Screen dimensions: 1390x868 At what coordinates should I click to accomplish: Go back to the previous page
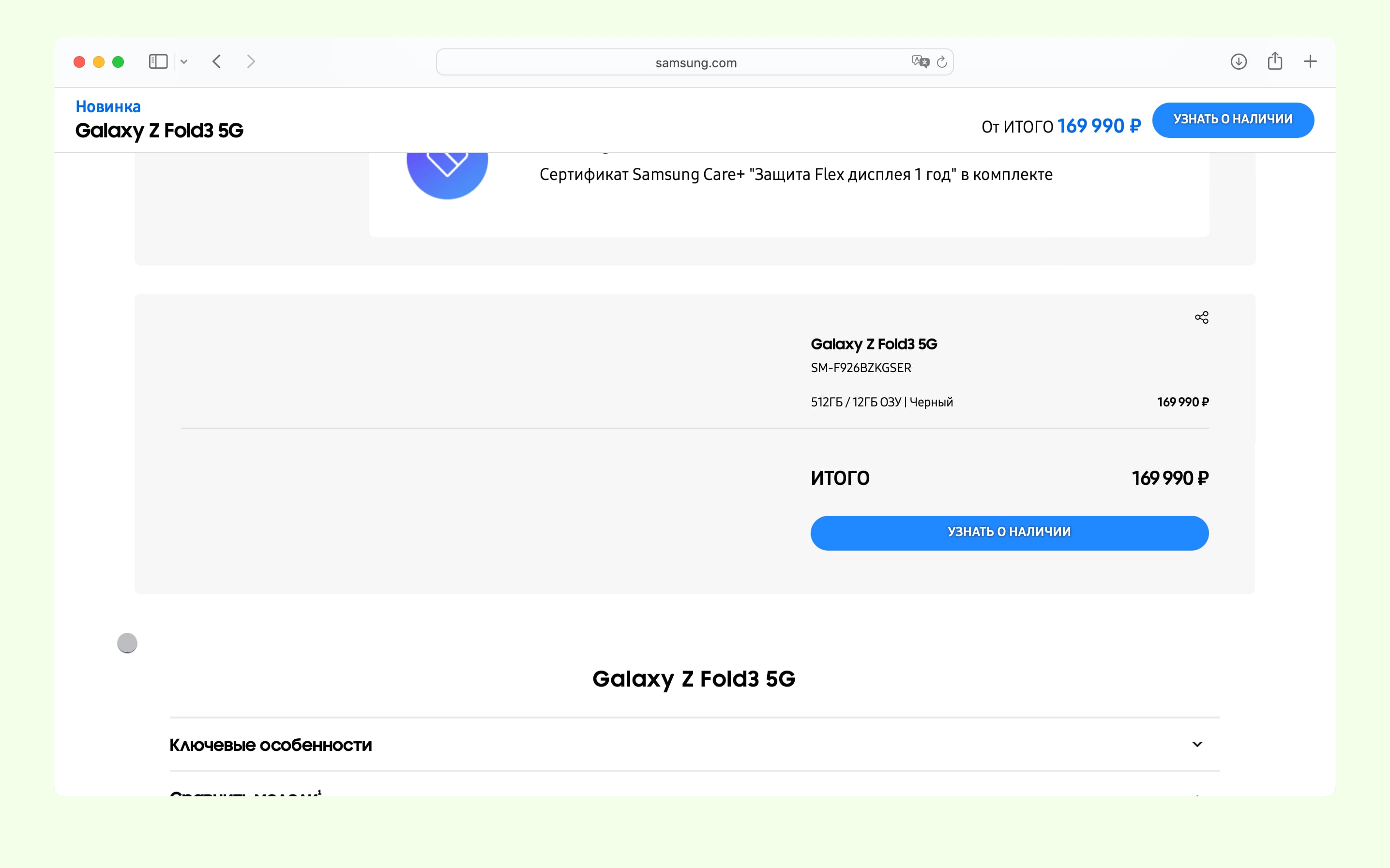[216, 61]
